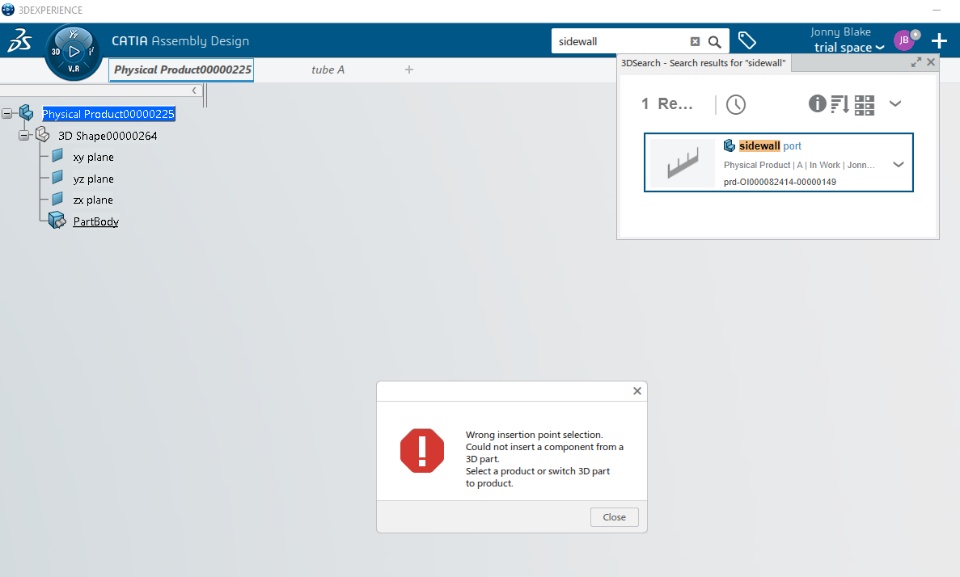This screenshot has width=960, height=577.
Task: Click the 3DEXPERIENCE window title icon
Action: click(8, 10)
